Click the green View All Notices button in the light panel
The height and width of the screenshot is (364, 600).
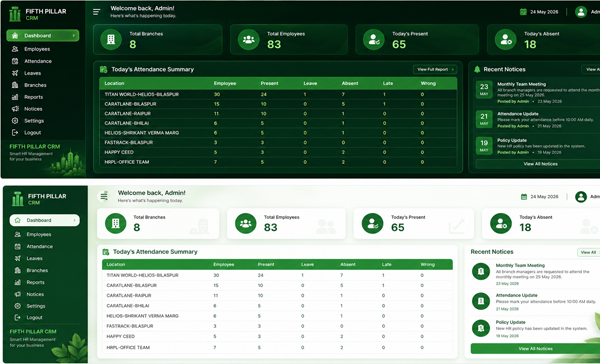pos(535,349)
